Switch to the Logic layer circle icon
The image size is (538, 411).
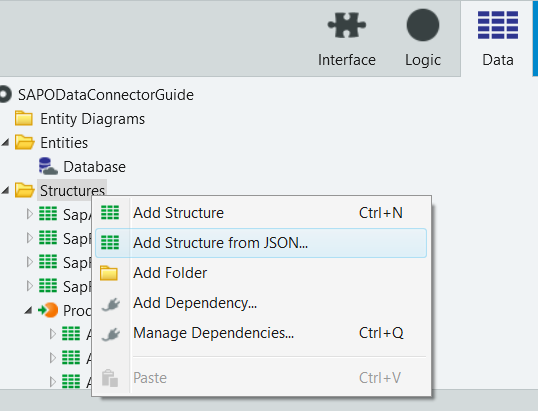423,25
